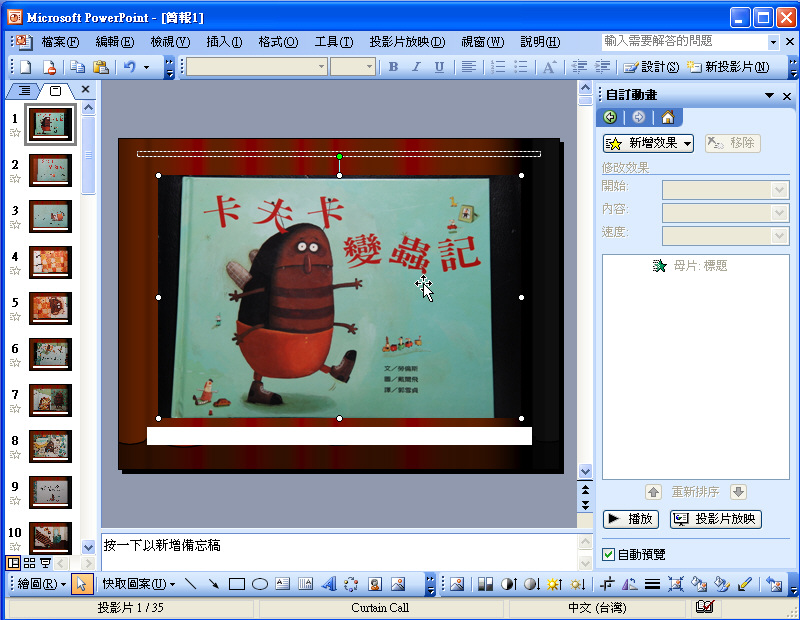Select the Set Transparent Color tool

[745, 583]
